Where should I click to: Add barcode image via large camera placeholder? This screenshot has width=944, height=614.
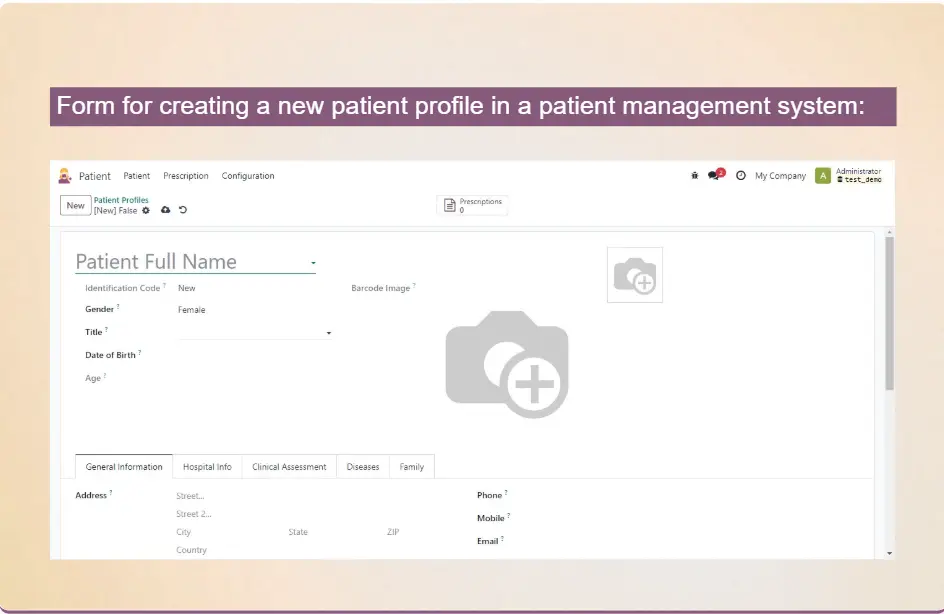507,364
